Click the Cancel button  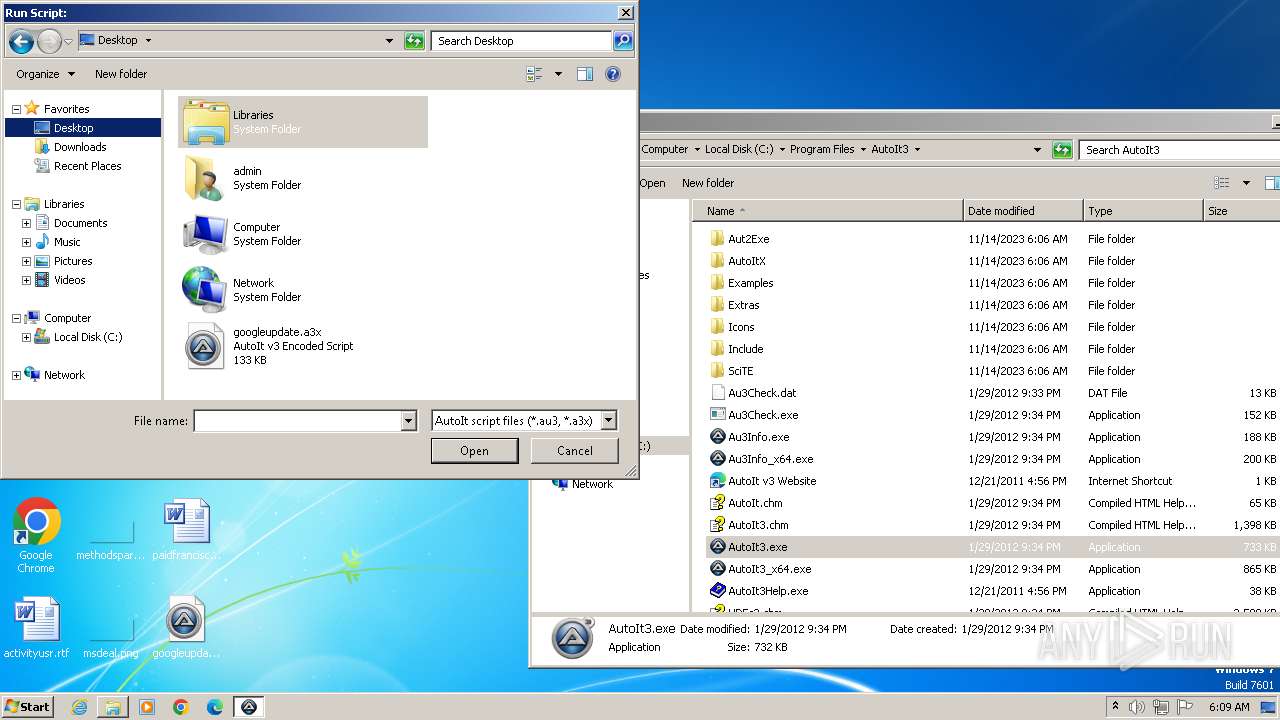[575, 451]
